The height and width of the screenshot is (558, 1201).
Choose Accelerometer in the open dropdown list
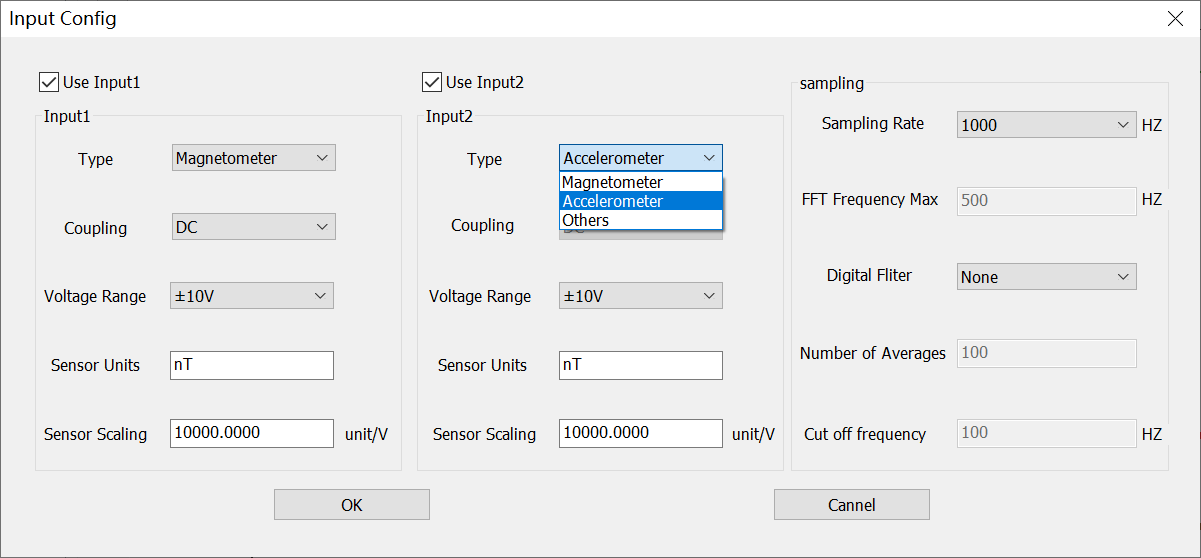coord(640,201)
